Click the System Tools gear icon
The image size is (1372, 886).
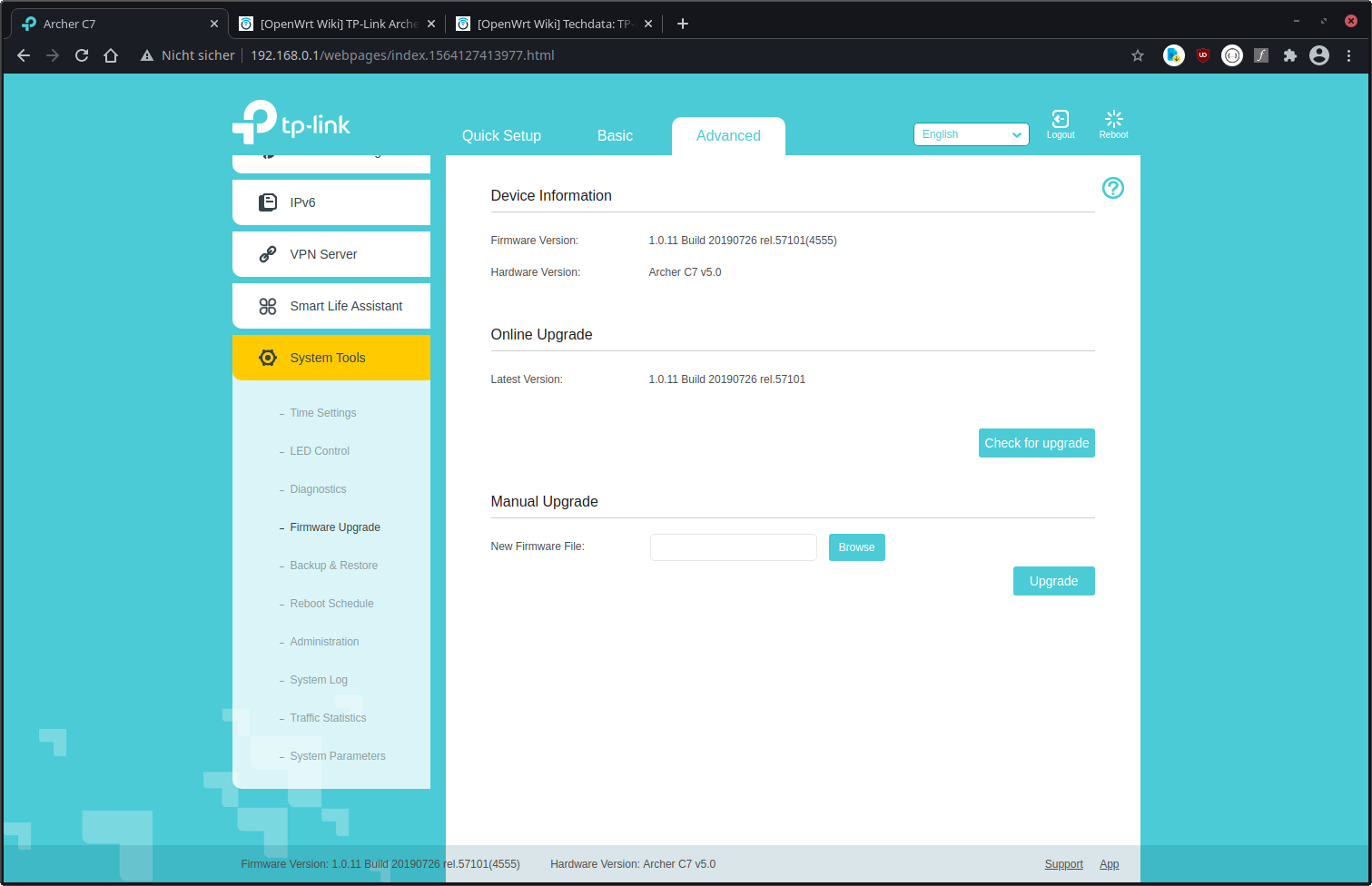268,358
